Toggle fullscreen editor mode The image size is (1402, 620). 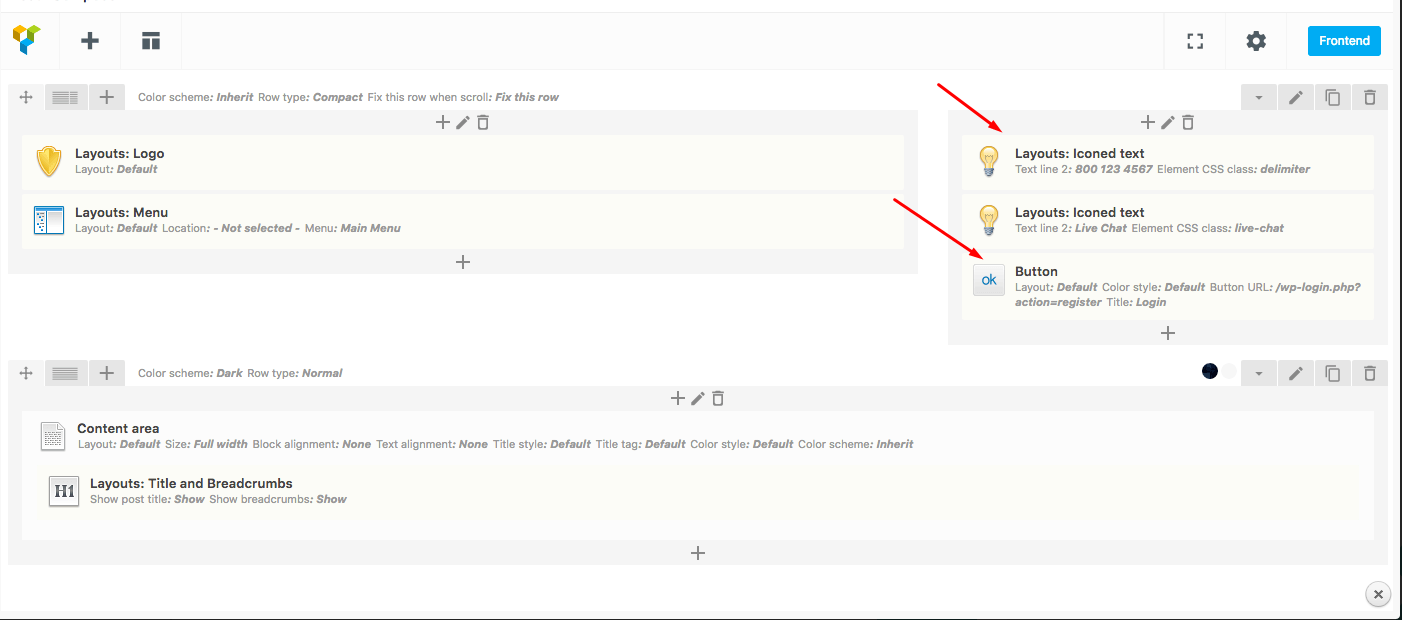tap(1194, 41)
